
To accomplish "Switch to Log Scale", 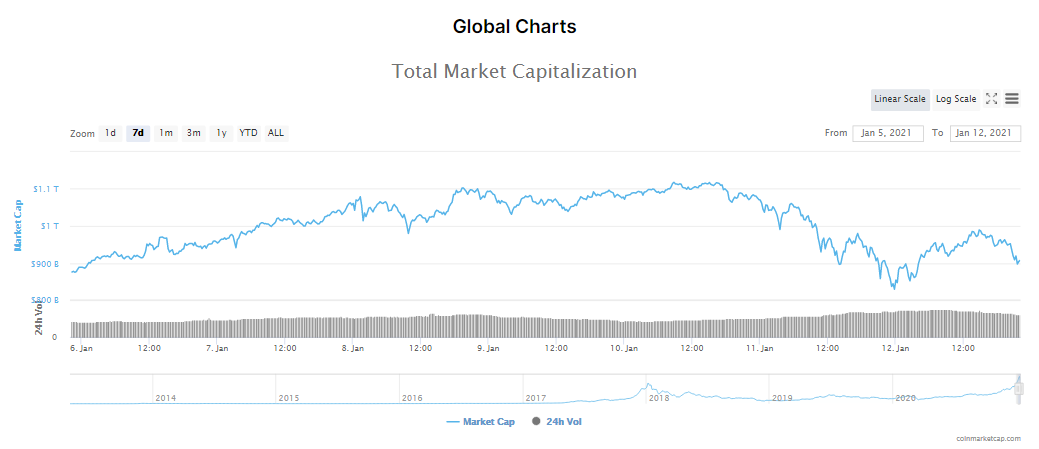I will [956, 99].
